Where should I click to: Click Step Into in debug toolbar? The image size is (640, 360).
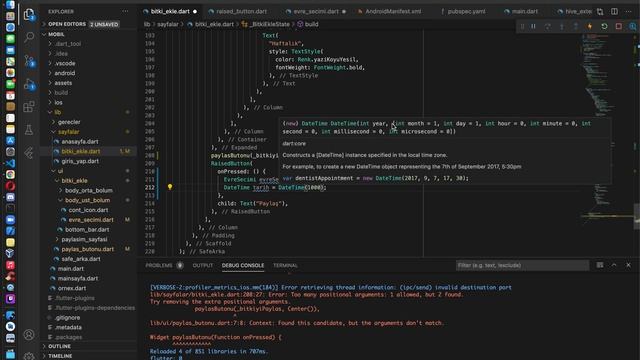[562, 26]
